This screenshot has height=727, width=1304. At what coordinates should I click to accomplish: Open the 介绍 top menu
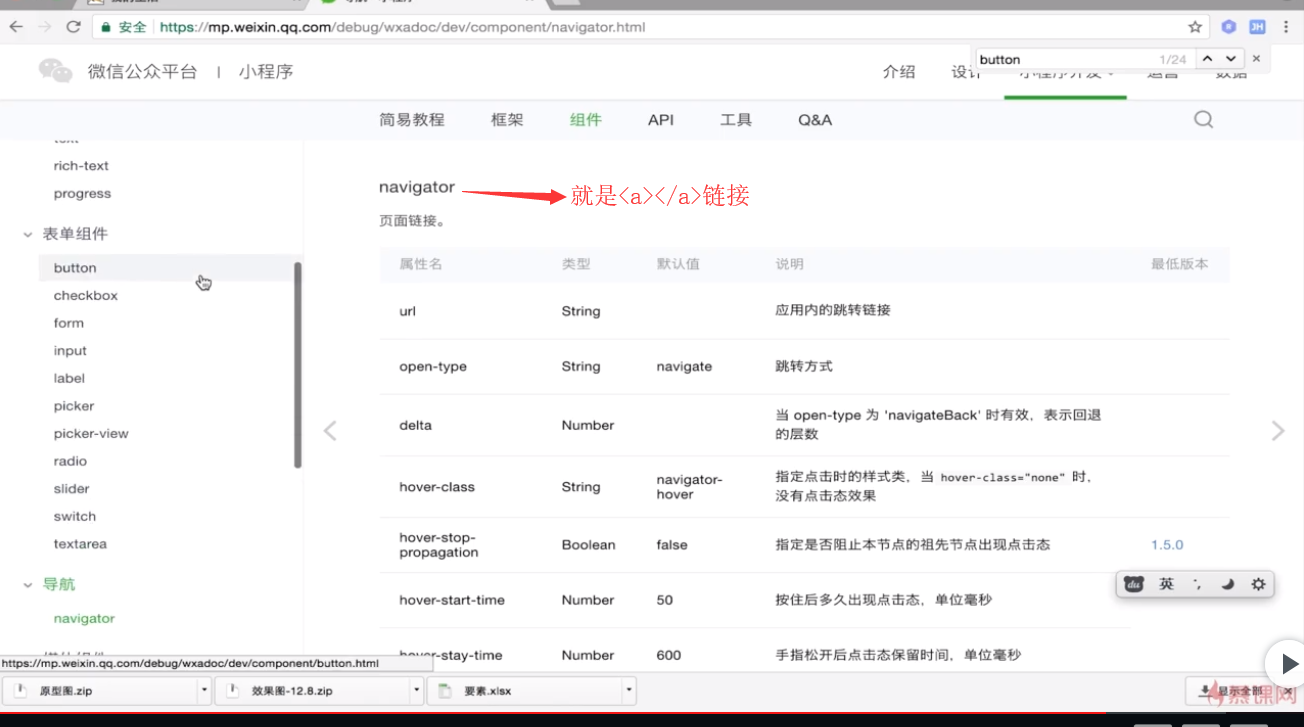[x=899, y=71]
